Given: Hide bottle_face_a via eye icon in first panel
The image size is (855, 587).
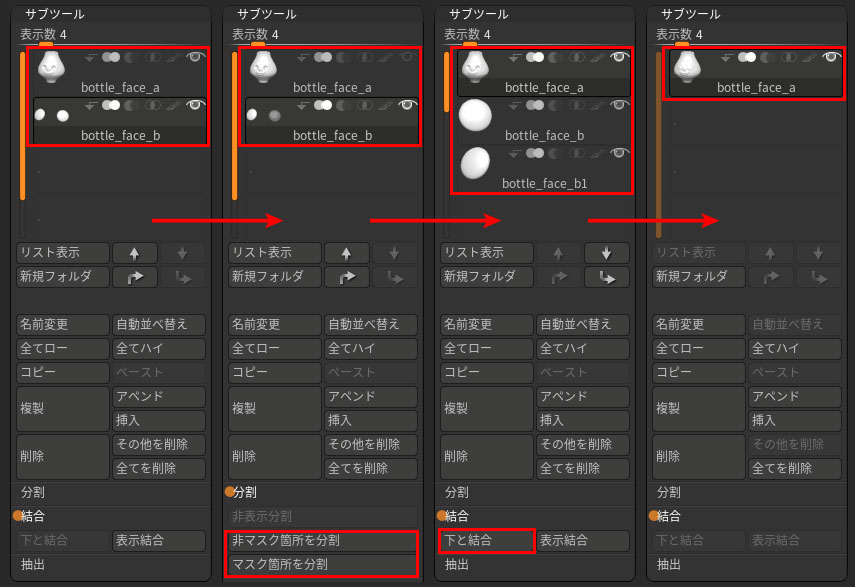Looking at the screenshot, I should click(195, 57).
